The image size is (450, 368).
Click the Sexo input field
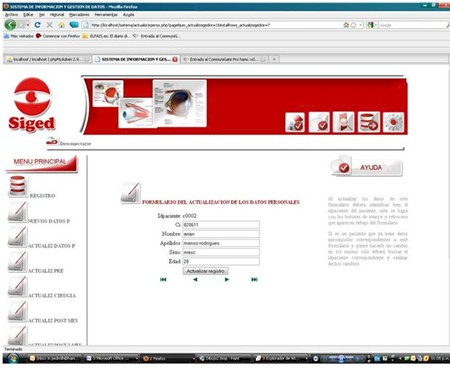[221, 252]
